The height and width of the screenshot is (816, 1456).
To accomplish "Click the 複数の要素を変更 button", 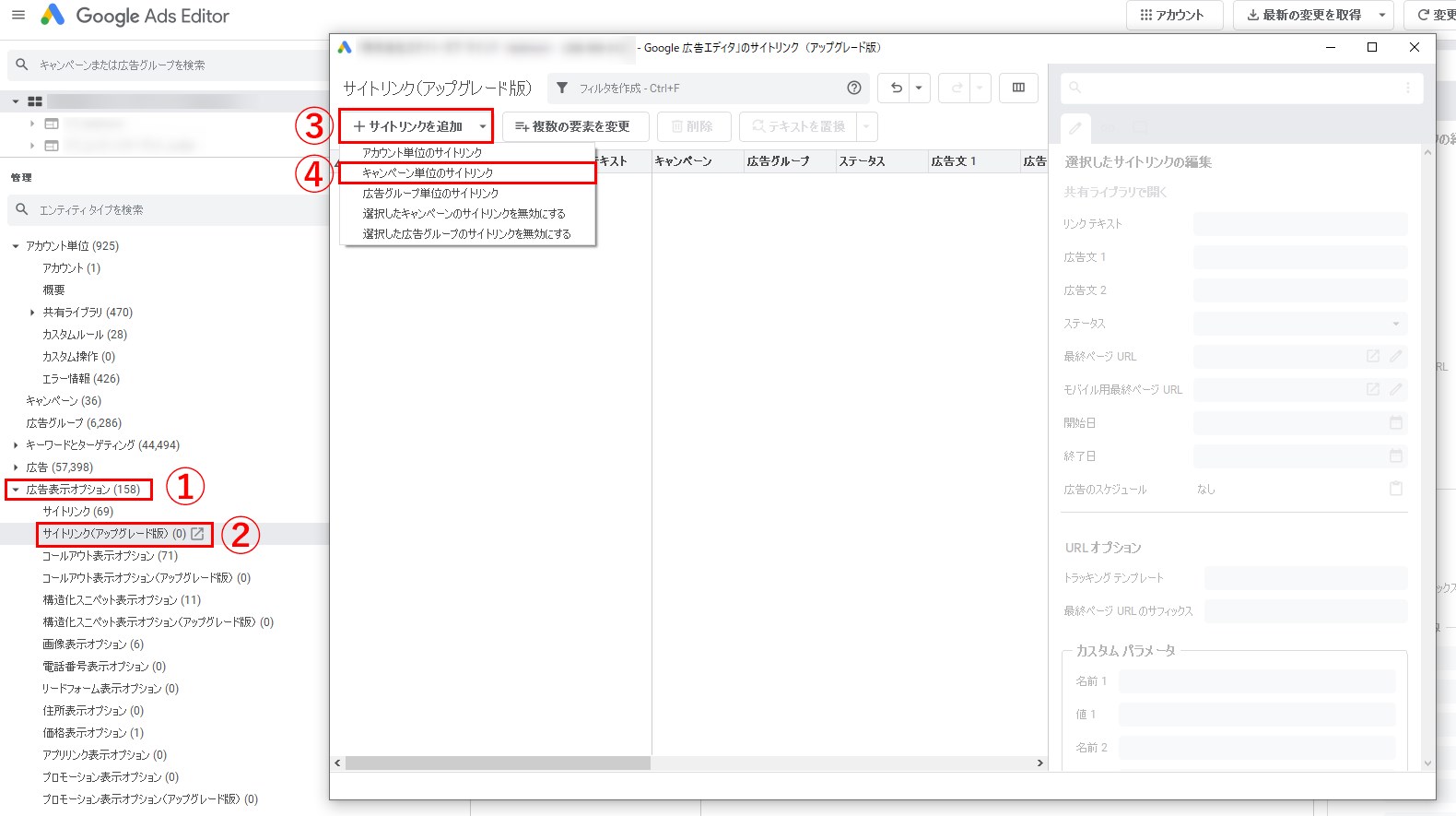I will pos(575,126).
